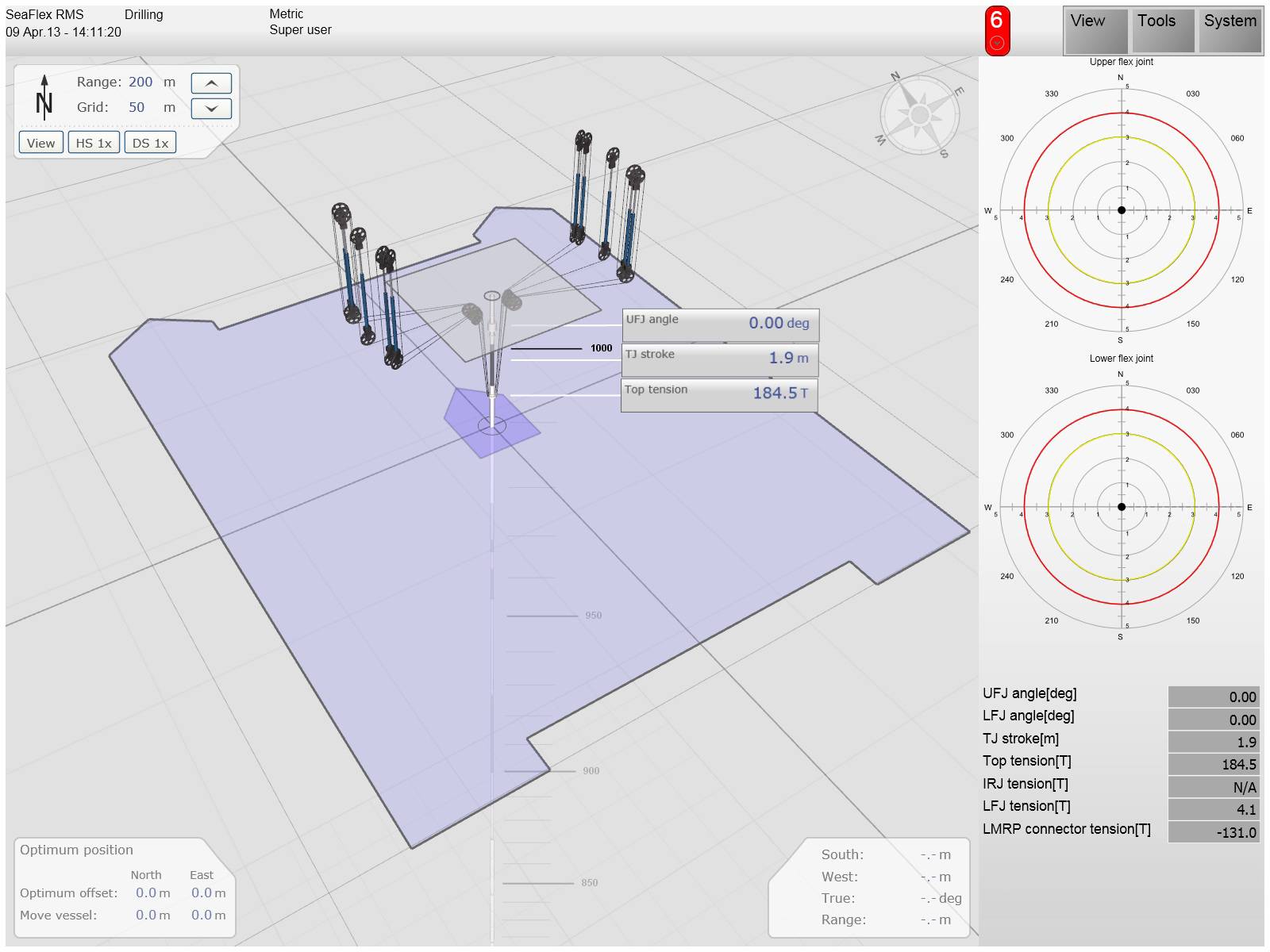
Task: Click the Upper flex joint center dot
Action: coord(1122,210)
